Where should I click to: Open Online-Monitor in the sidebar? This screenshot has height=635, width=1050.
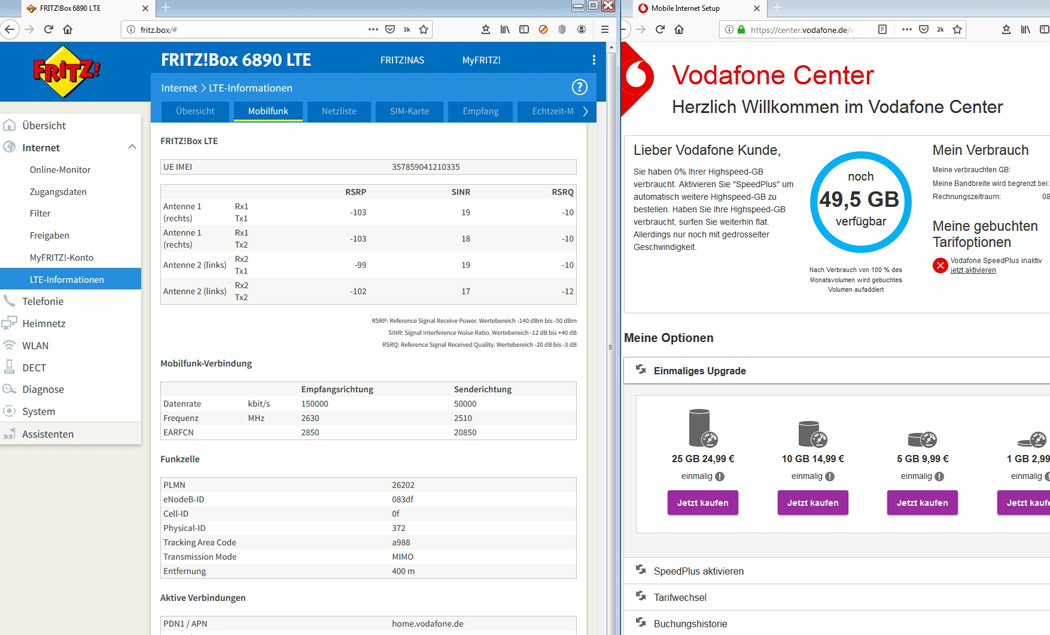[x=60, y=169]
